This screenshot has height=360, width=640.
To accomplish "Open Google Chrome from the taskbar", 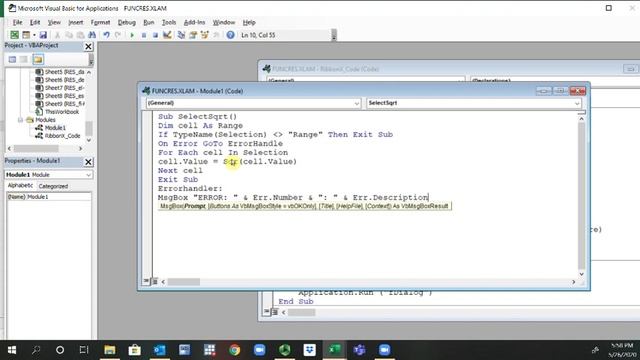I will click(x=234, y=350).
